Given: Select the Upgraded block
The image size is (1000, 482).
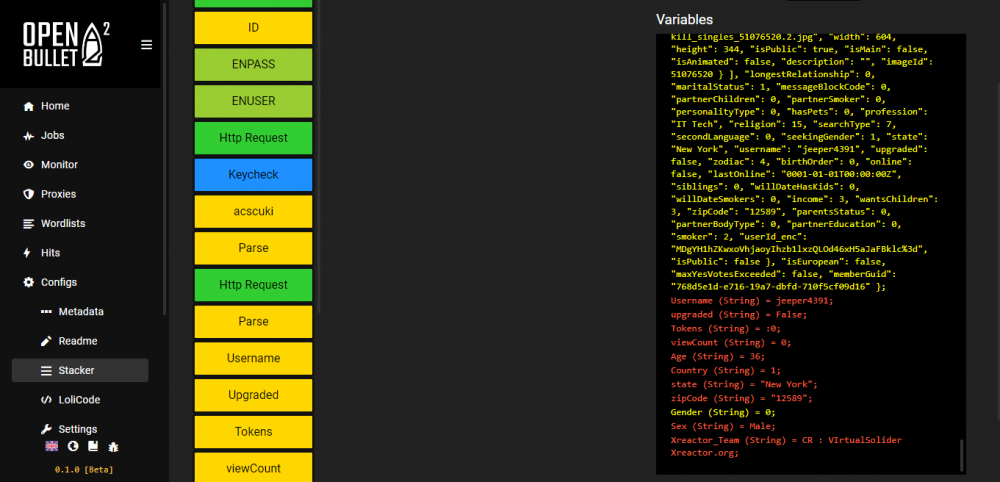Looking at the screenshot, I should point(253,395).
